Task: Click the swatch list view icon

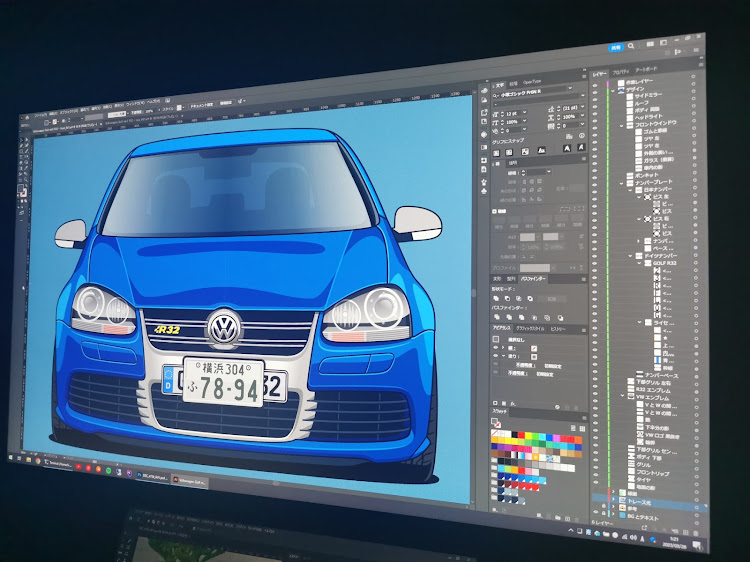Action: tap(573, 428)
